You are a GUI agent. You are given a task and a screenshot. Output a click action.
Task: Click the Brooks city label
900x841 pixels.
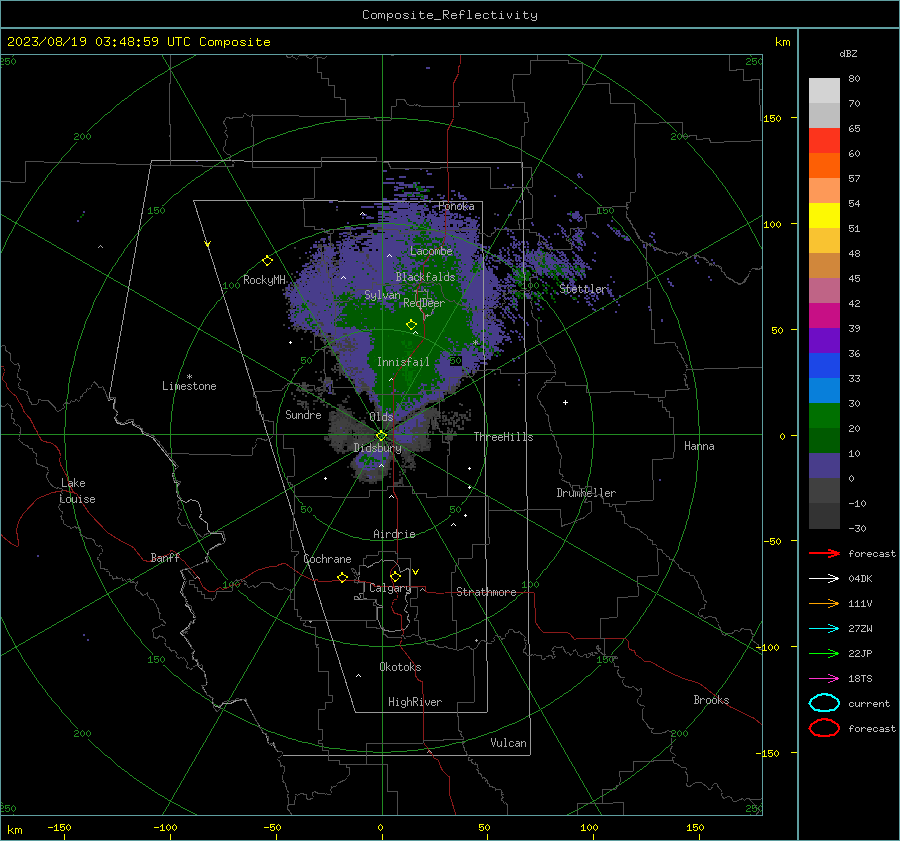tap(711, 700)
